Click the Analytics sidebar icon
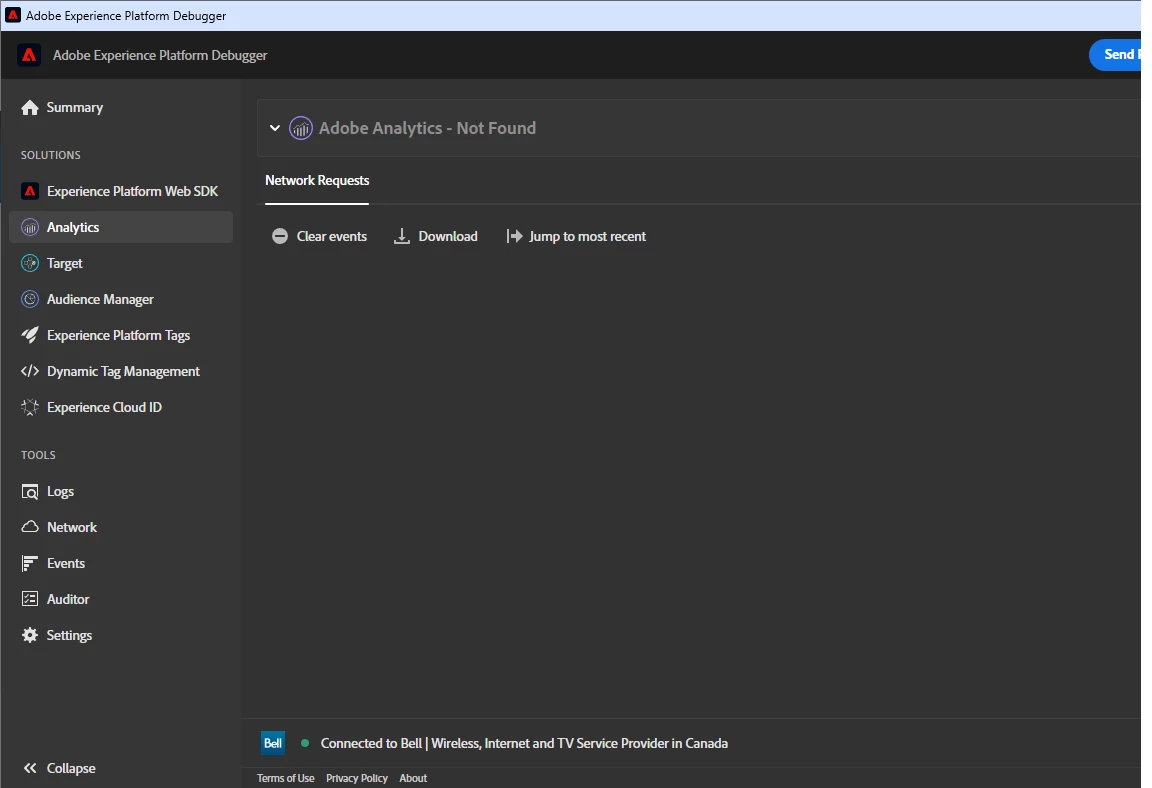The image size is (1152, 788). 29,228
